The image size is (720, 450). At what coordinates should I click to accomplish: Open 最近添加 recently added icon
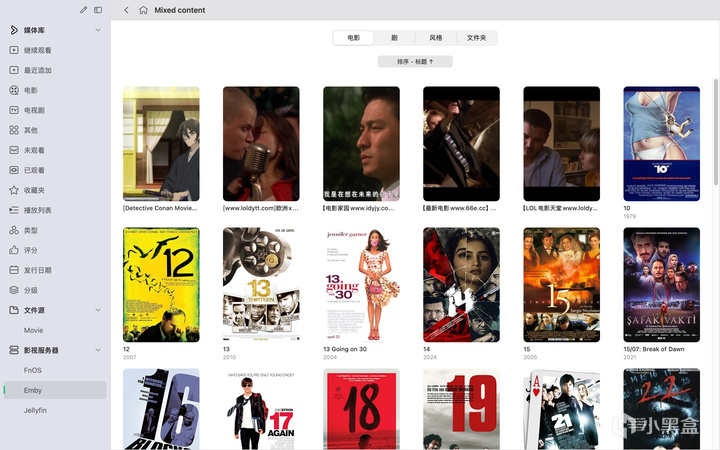(x=14, y=70)
